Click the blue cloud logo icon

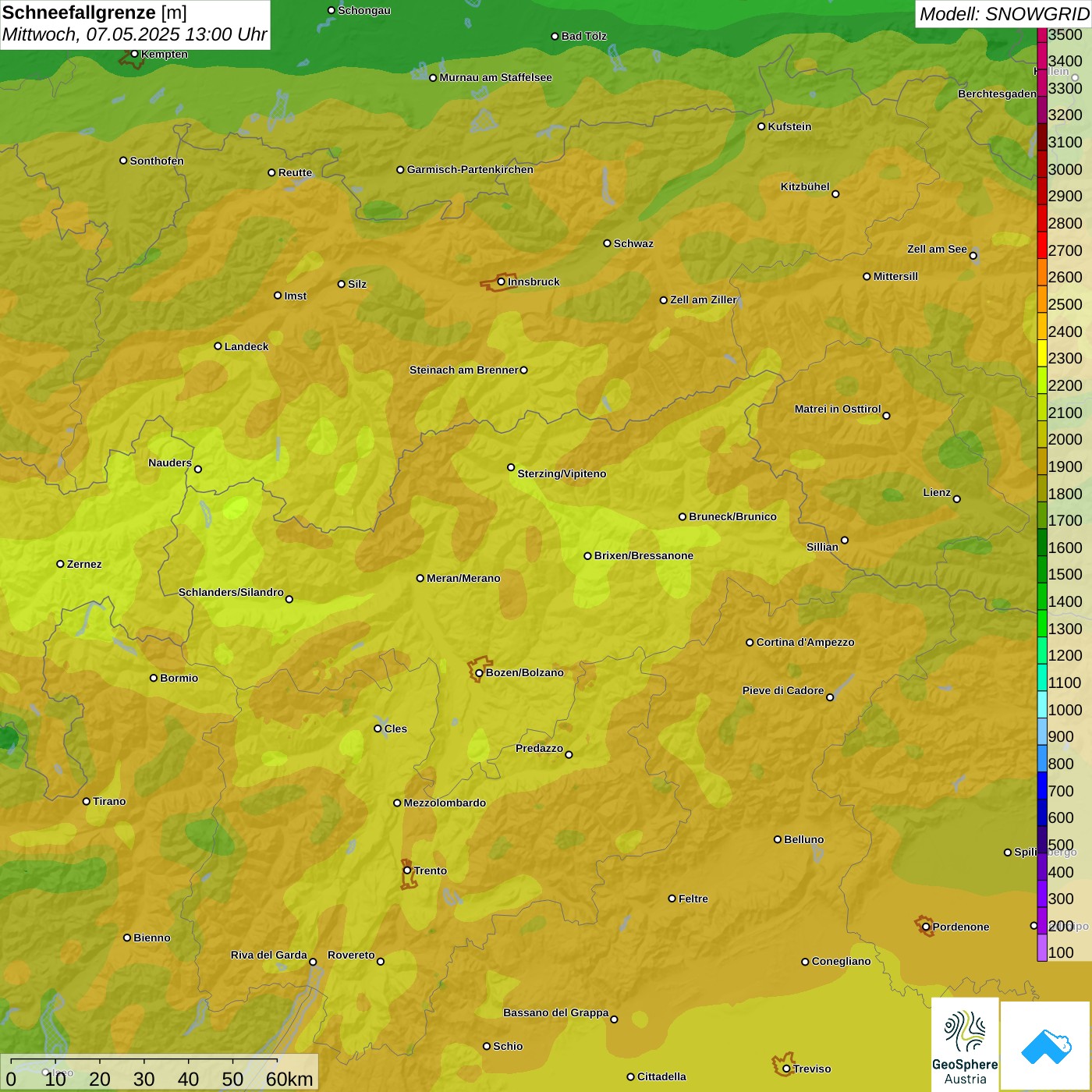tap(1046, 1046)
